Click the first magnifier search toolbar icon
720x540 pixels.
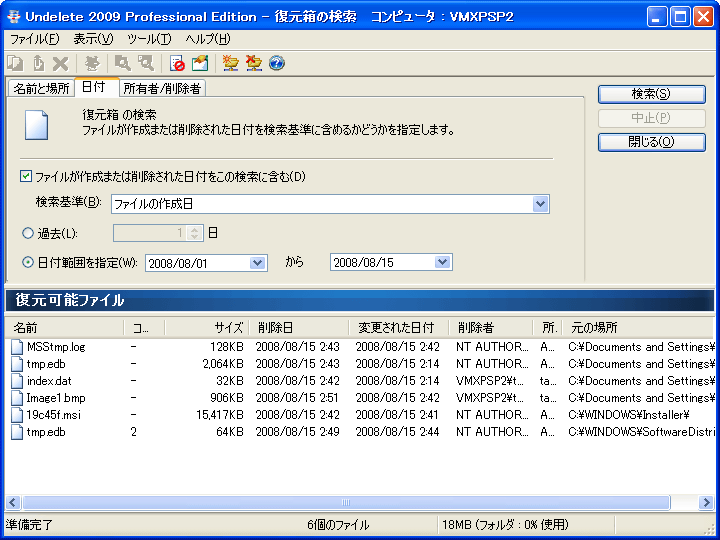pyautogui.click(x=123, y=63)
